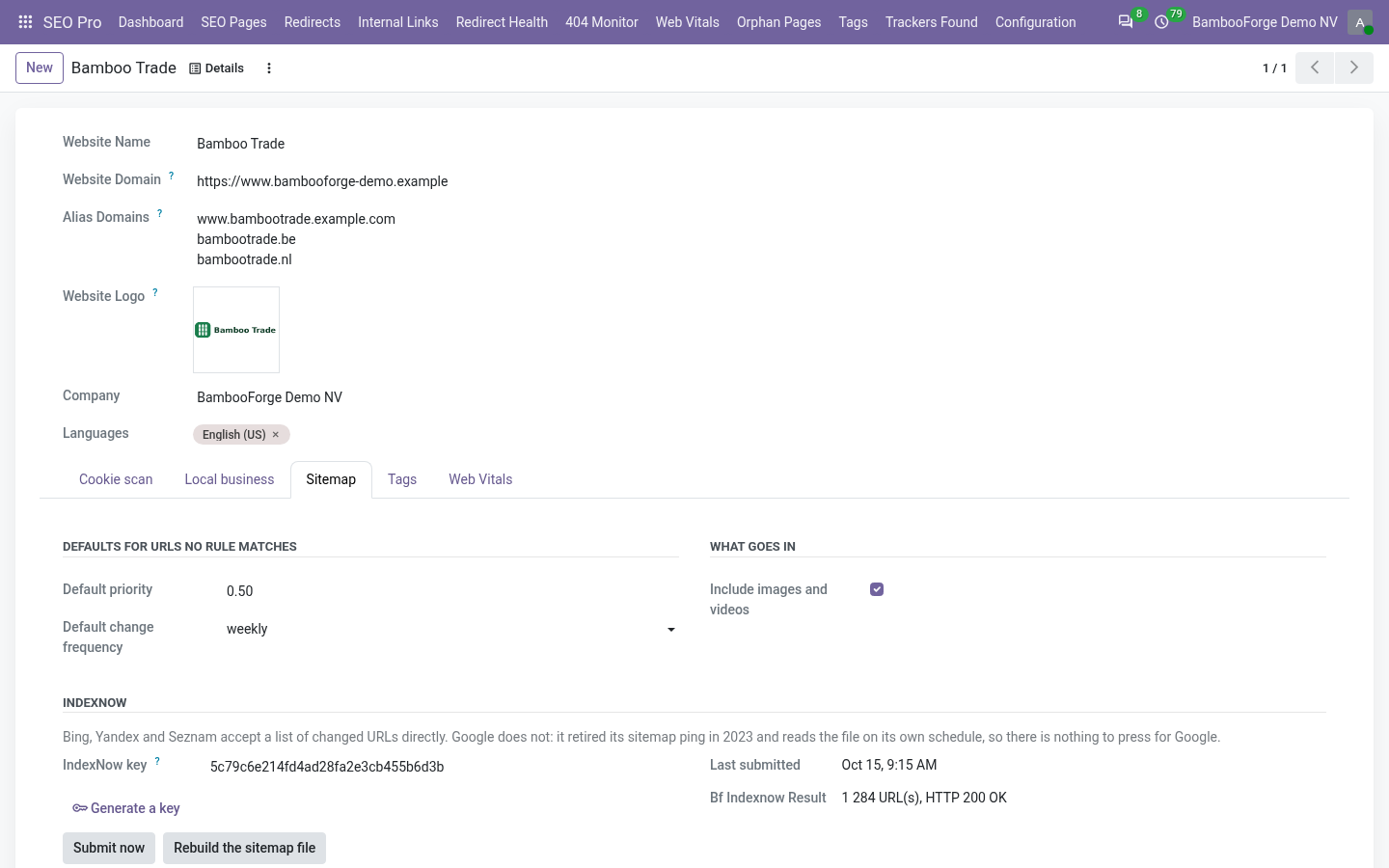Click the New button
Viewport: 1389px width, 868px height.
click(40, 68)
